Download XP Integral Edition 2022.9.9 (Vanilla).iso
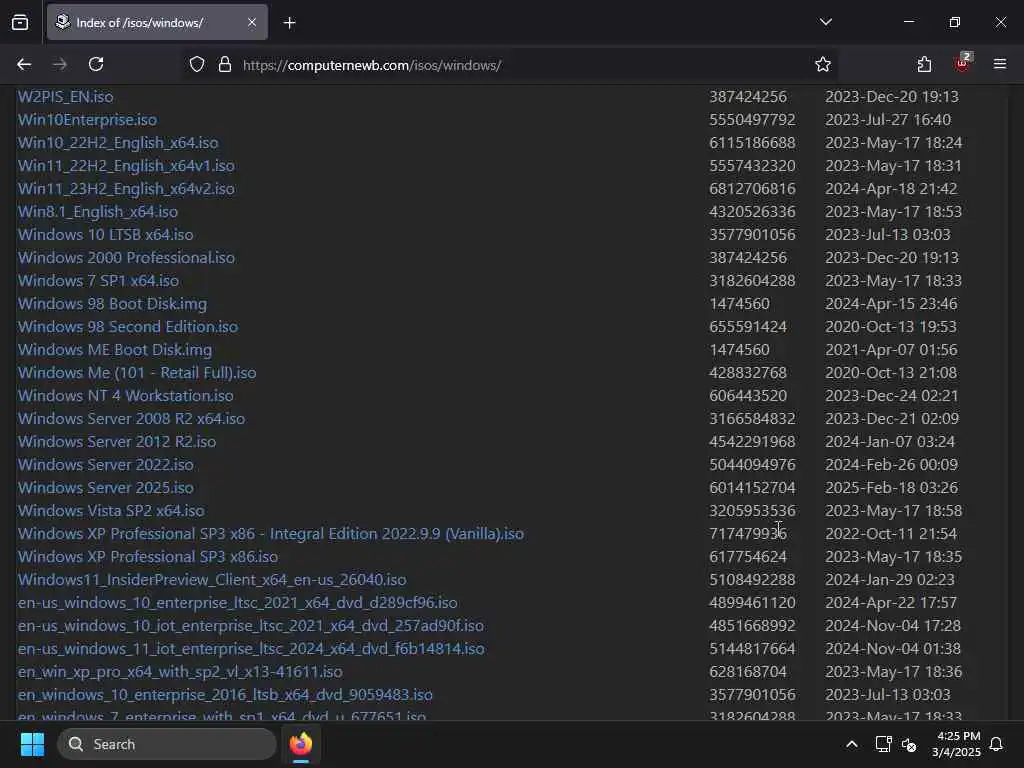 tap(271, 534)
